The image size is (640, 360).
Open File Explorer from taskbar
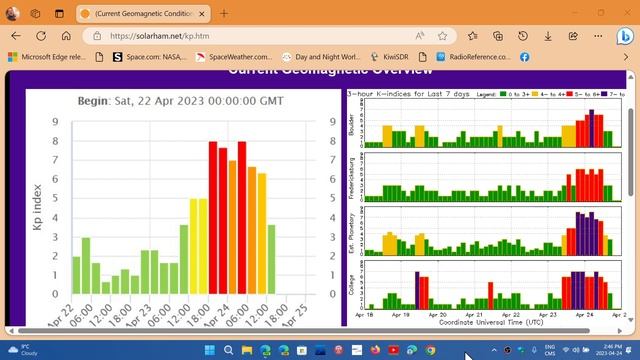pyautogui.click(x=247, y=350)
